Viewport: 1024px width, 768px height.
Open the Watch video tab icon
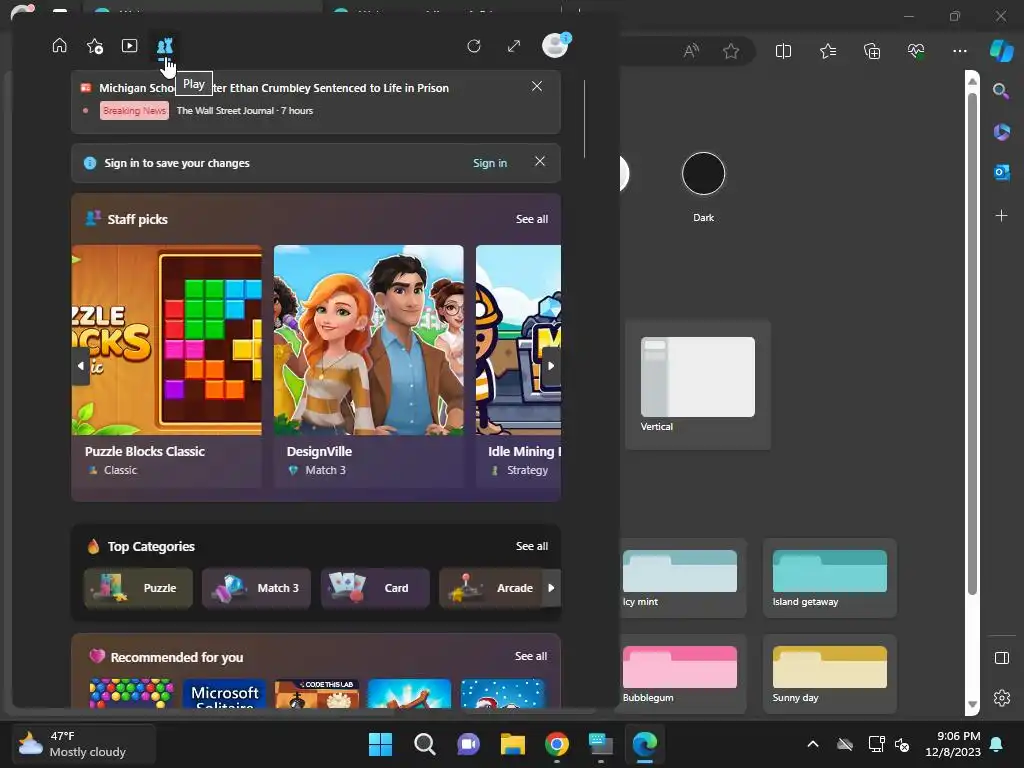click(x=129, y=46)
